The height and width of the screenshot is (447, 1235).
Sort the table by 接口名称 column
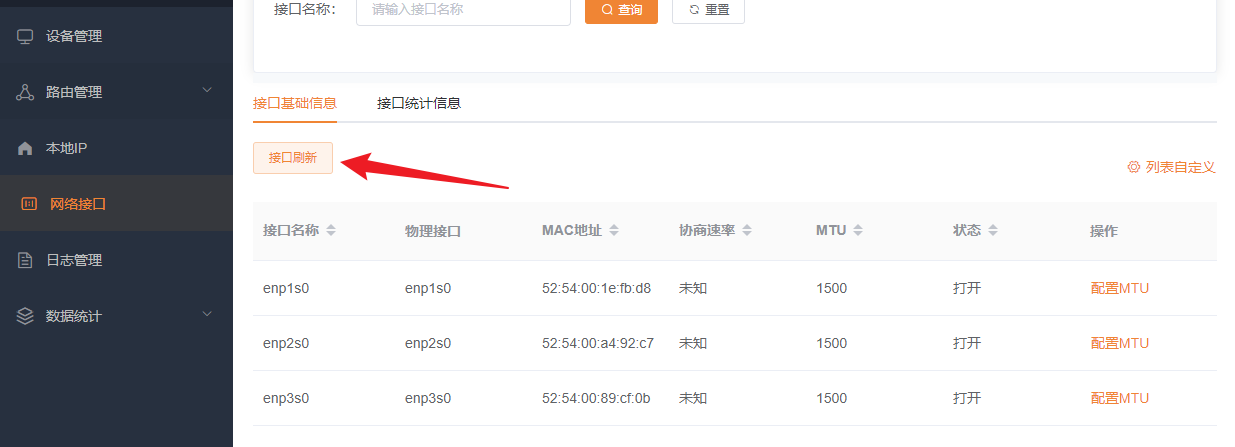click(331, 231)
